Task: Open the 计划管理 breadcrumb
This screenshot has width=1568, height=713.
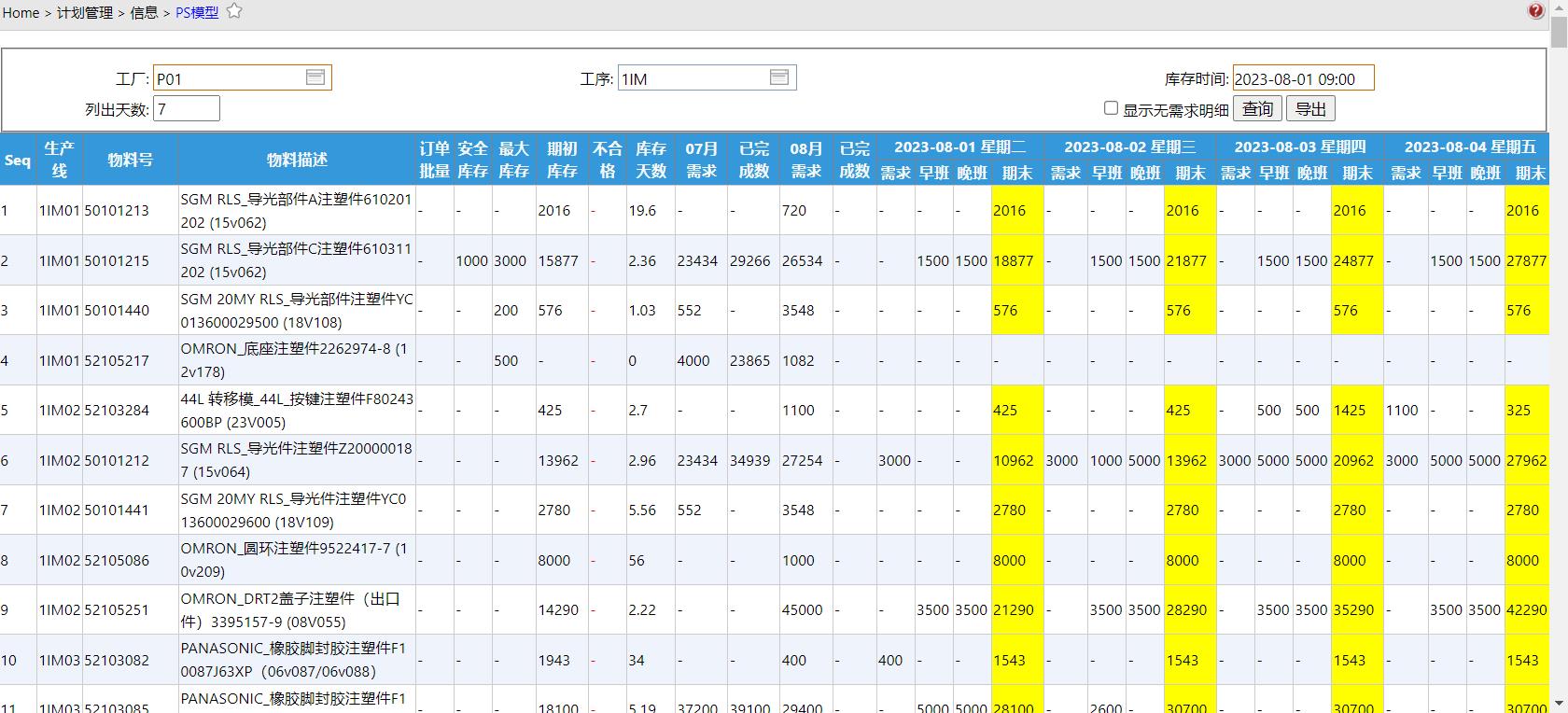Action: [x=84, y=12]
